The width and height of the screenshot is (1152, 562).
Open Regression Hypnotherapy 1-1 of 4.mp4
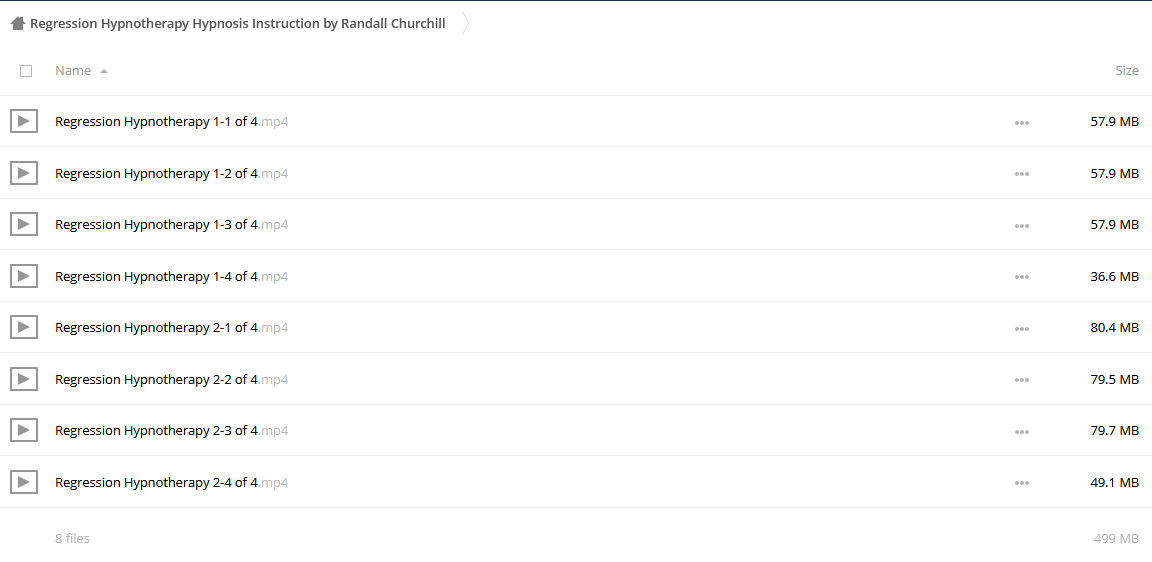[171, 121]
